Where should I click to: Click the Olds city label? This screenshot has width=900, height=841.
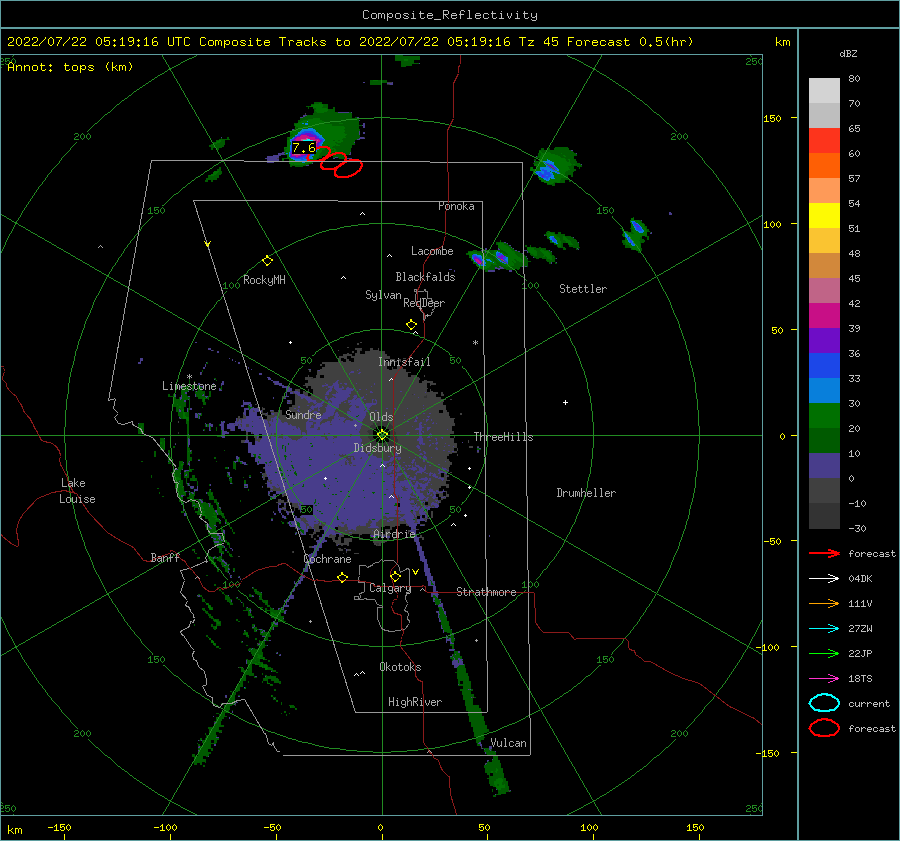pos(381,417)
